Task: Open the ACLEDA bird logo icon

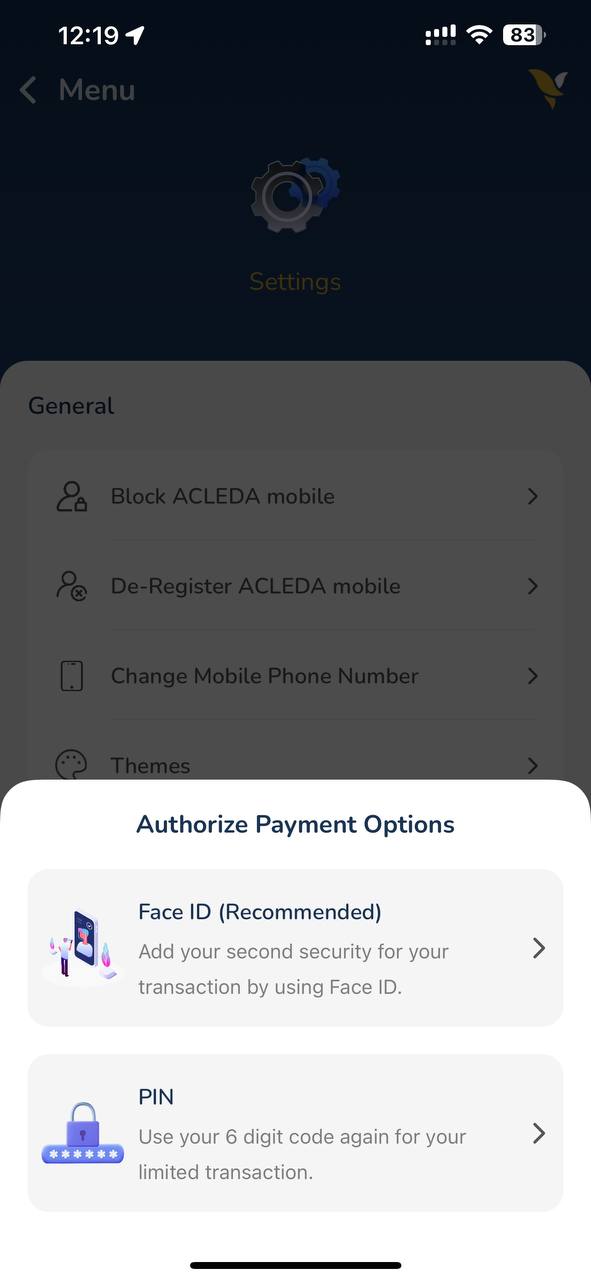Action: coord(548,88)
